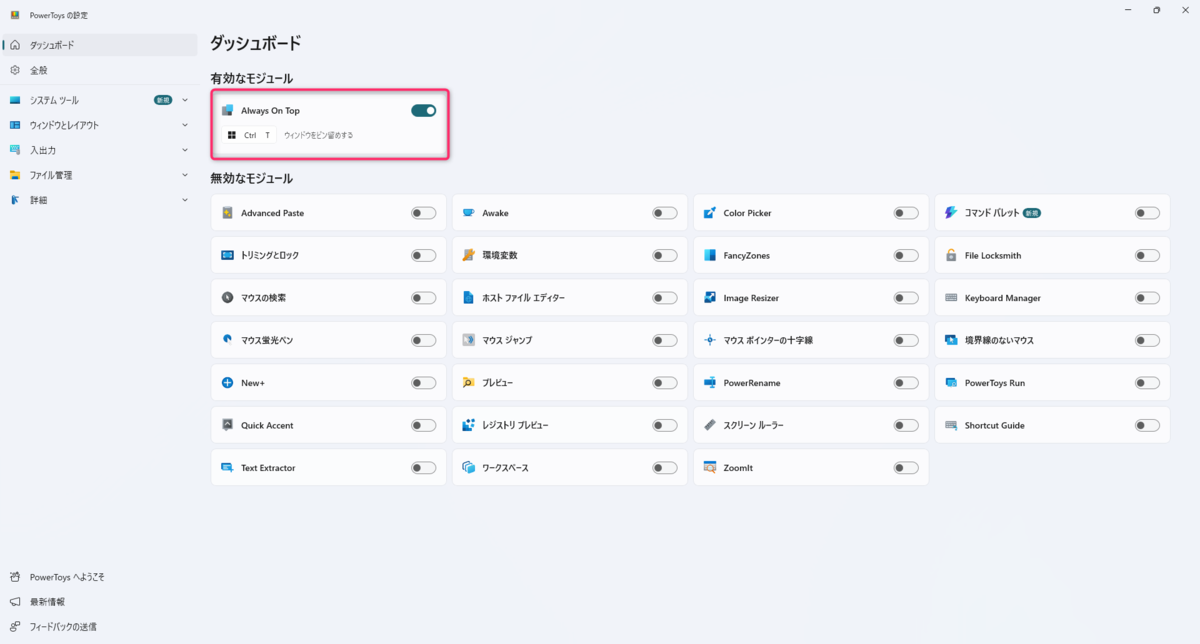Expand ファイル管理 section chevron
The image size is (1200, 644).
point(185,175)
